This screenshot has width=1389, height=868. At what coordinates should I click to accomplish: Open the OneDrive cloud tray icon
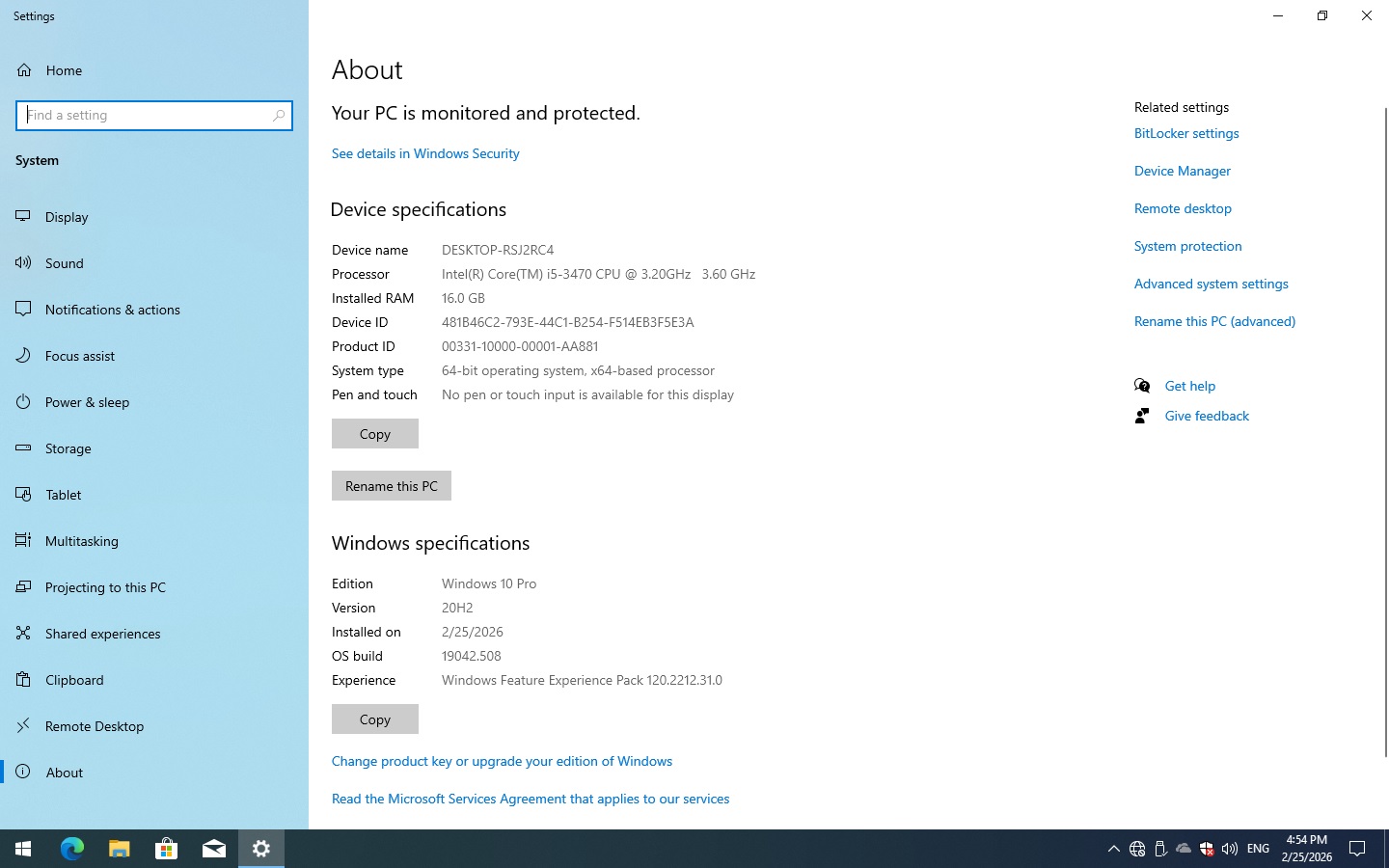coord(1184,849)
